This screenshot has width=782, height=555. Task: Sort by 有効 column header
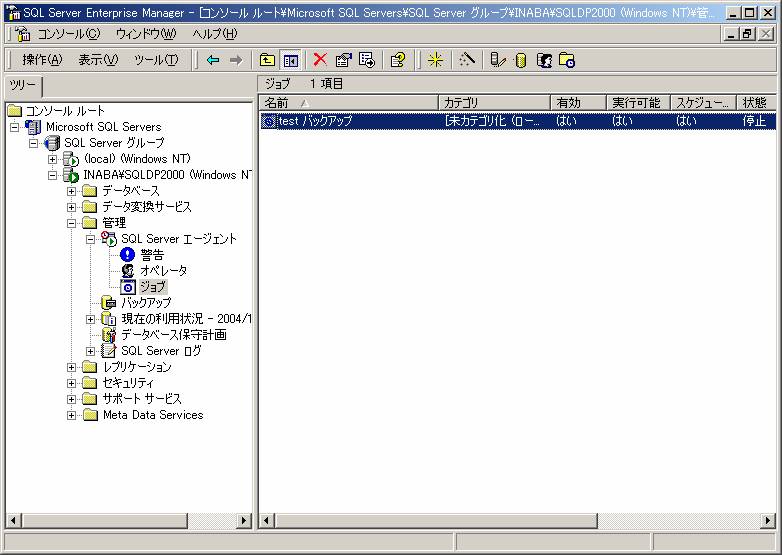pyautogui.click(x=579, y=103)
